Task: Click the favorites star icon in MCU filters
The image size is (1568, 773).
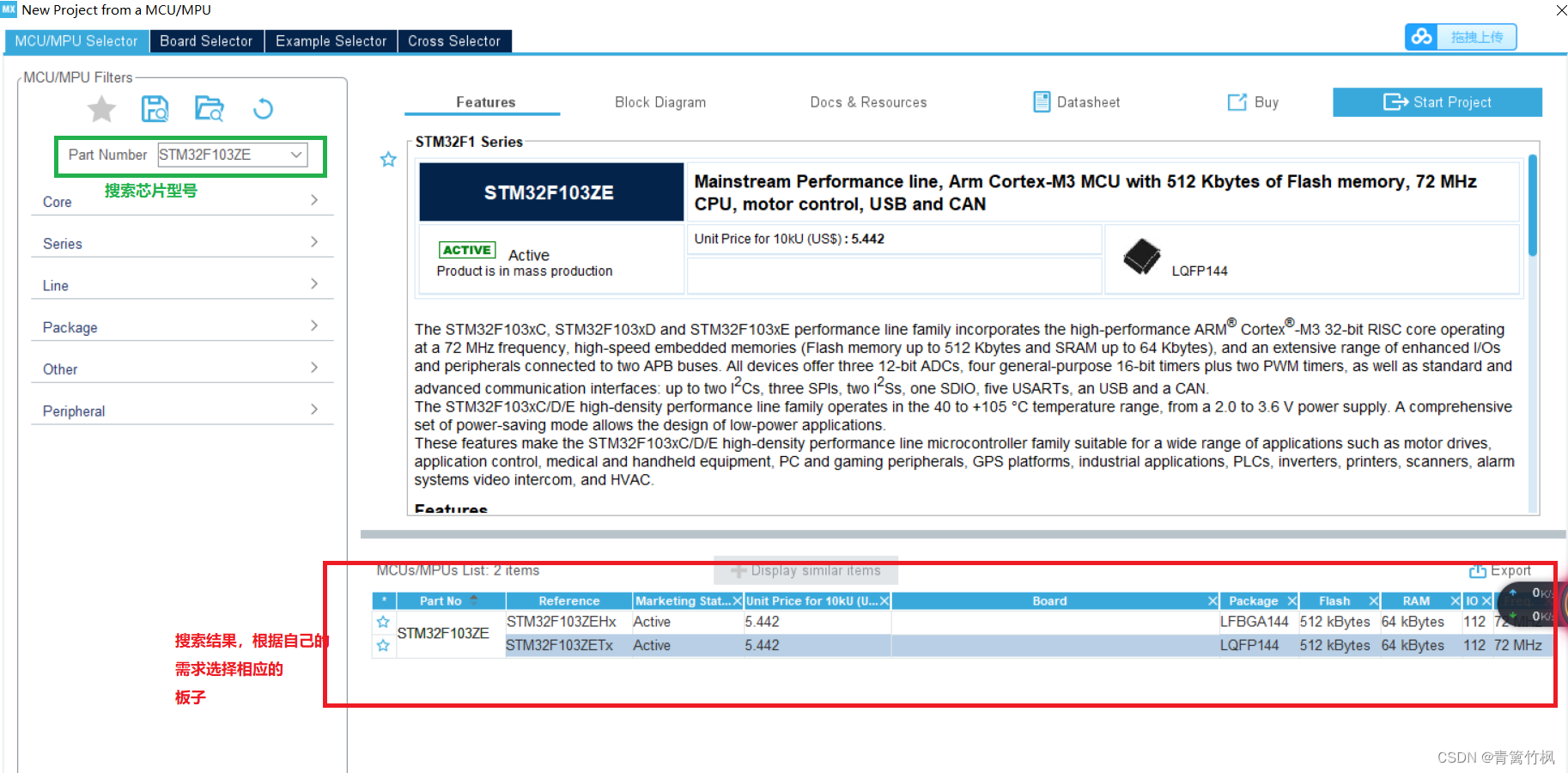Action: click(101, 109)
